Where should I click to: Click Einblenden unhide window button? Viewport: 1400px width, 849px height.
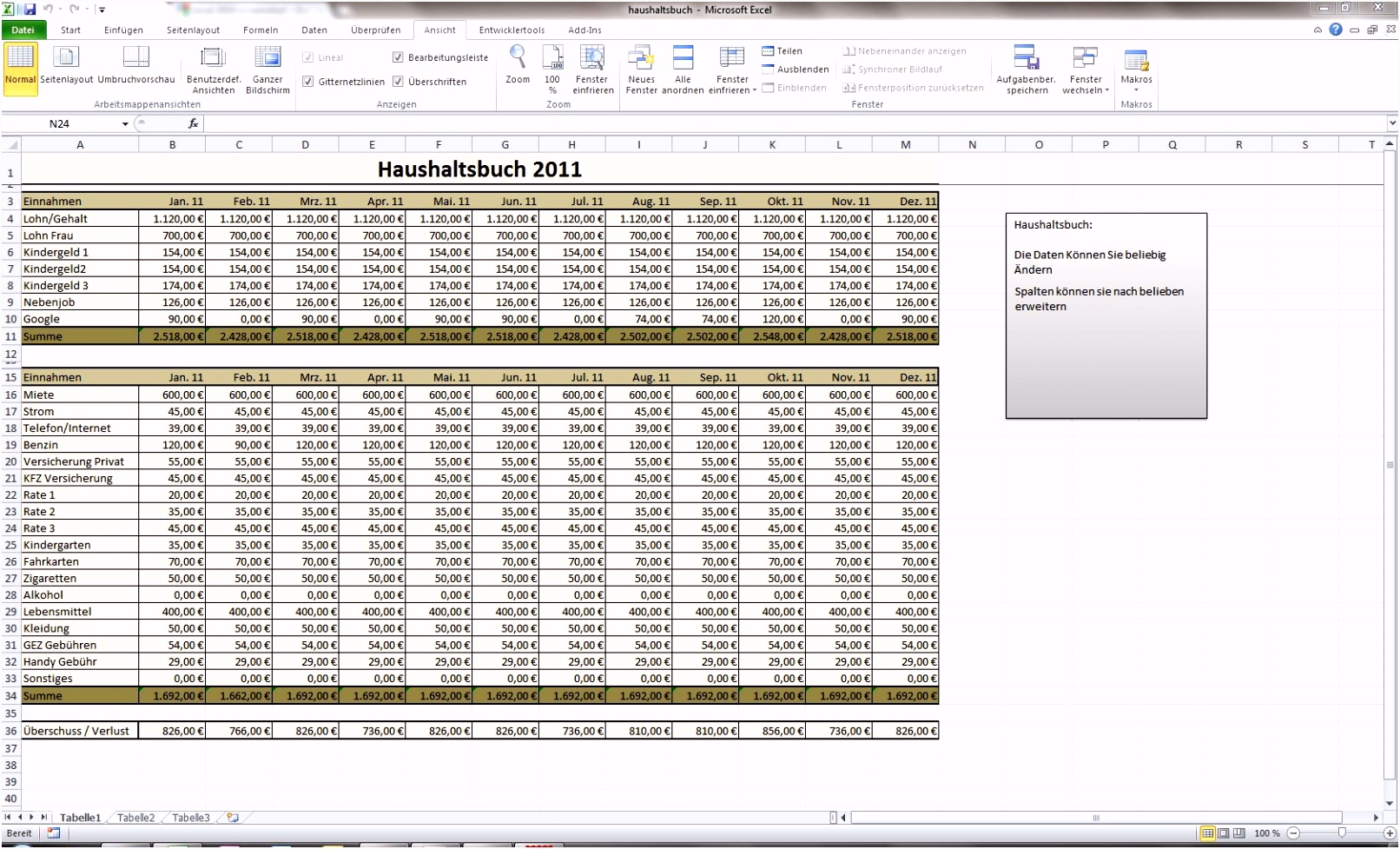click(x=794, y=88)
